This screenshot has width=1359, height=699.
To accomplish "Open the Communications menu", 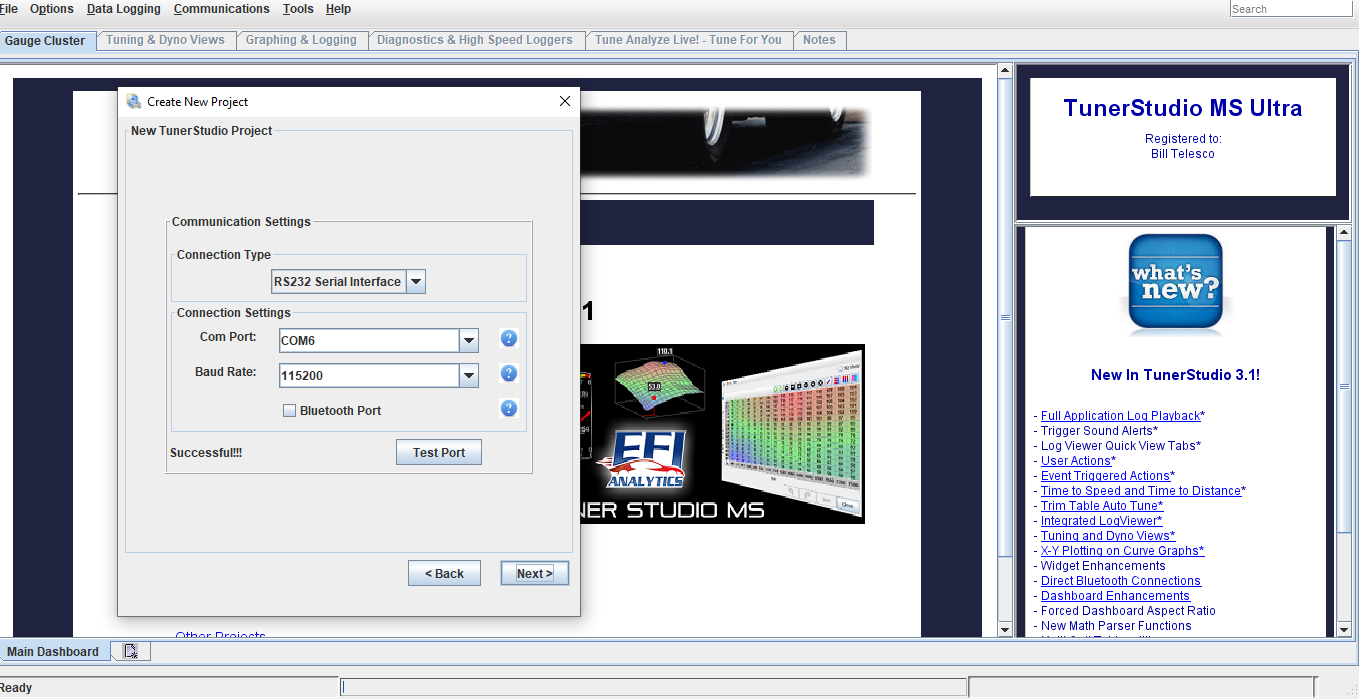I will (221, 9).
